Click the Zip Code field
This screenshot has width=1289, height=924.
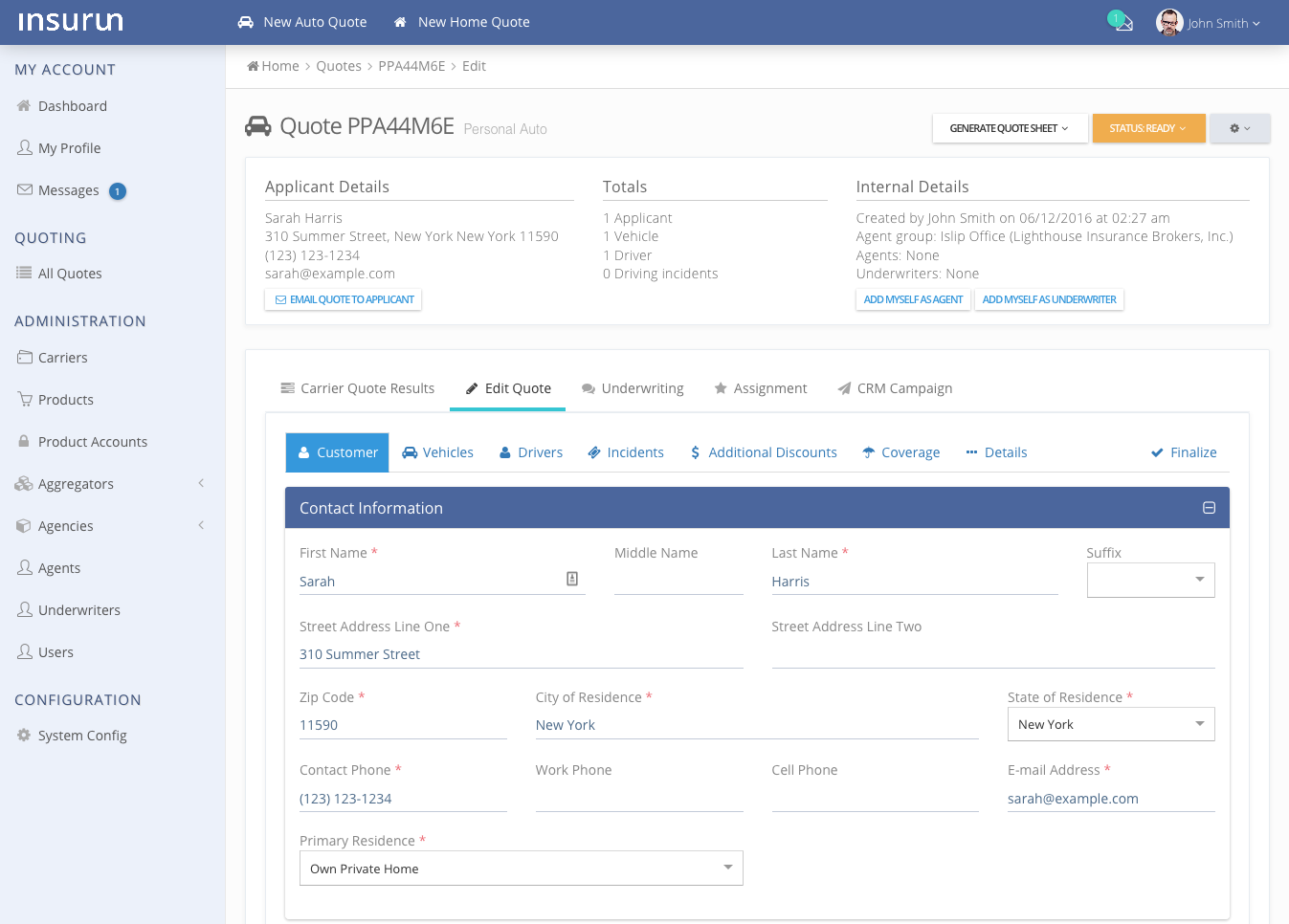point(403,725)
